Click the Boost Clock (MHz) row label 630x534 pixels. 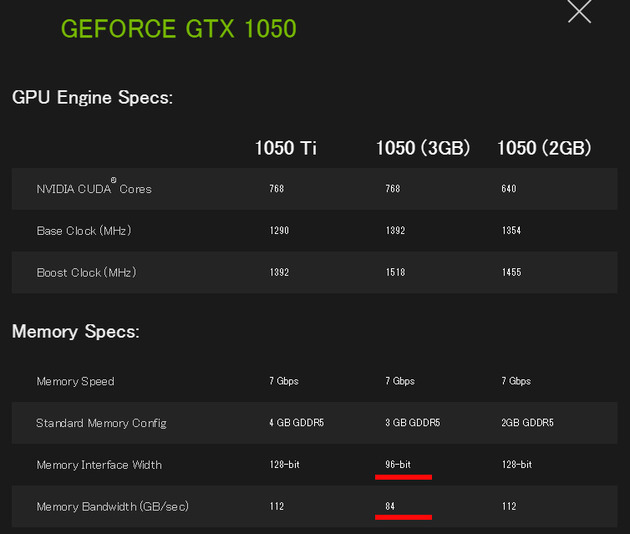pyautogui.click(x=86, y=272)
